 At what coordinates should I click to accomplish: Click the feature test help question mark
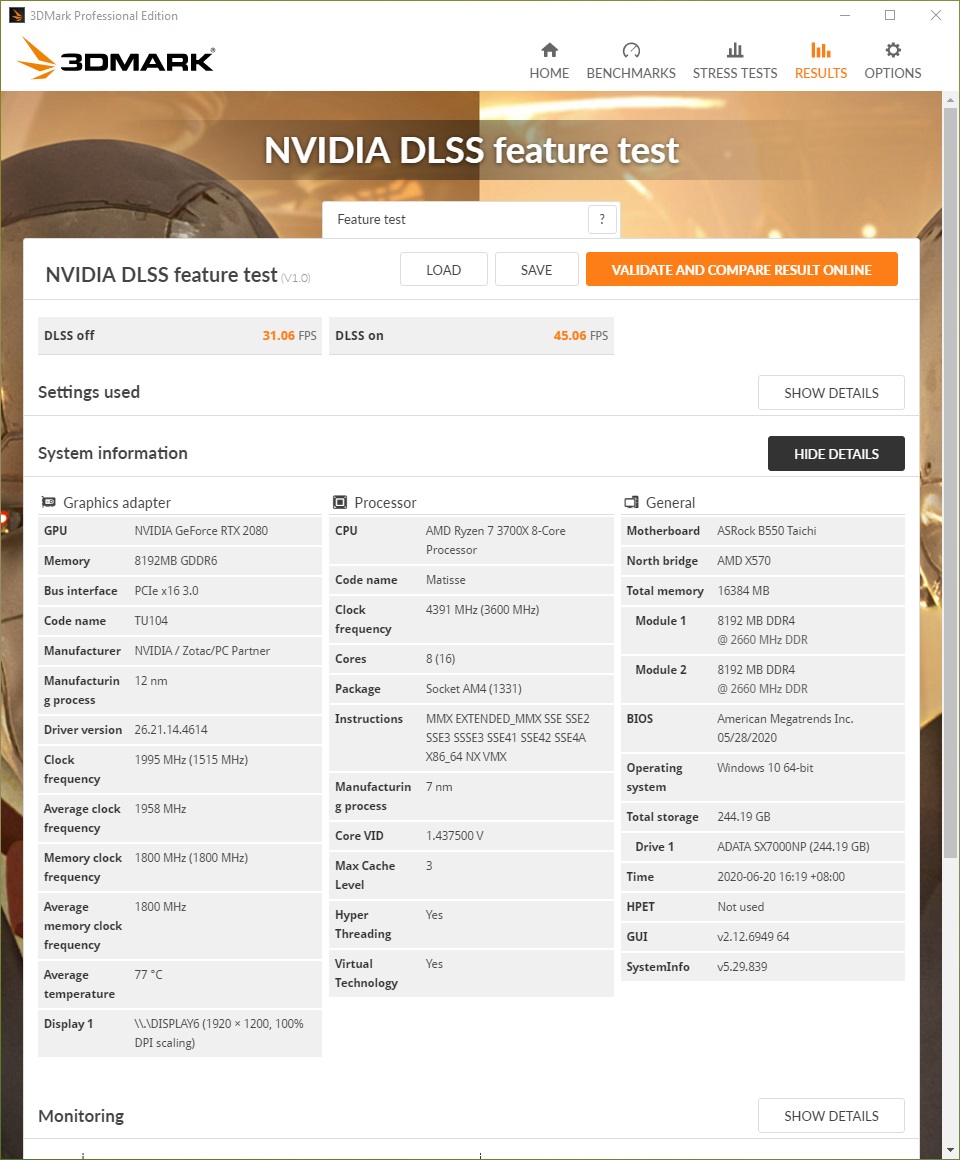pyautogui.click(x=602, y=220)
